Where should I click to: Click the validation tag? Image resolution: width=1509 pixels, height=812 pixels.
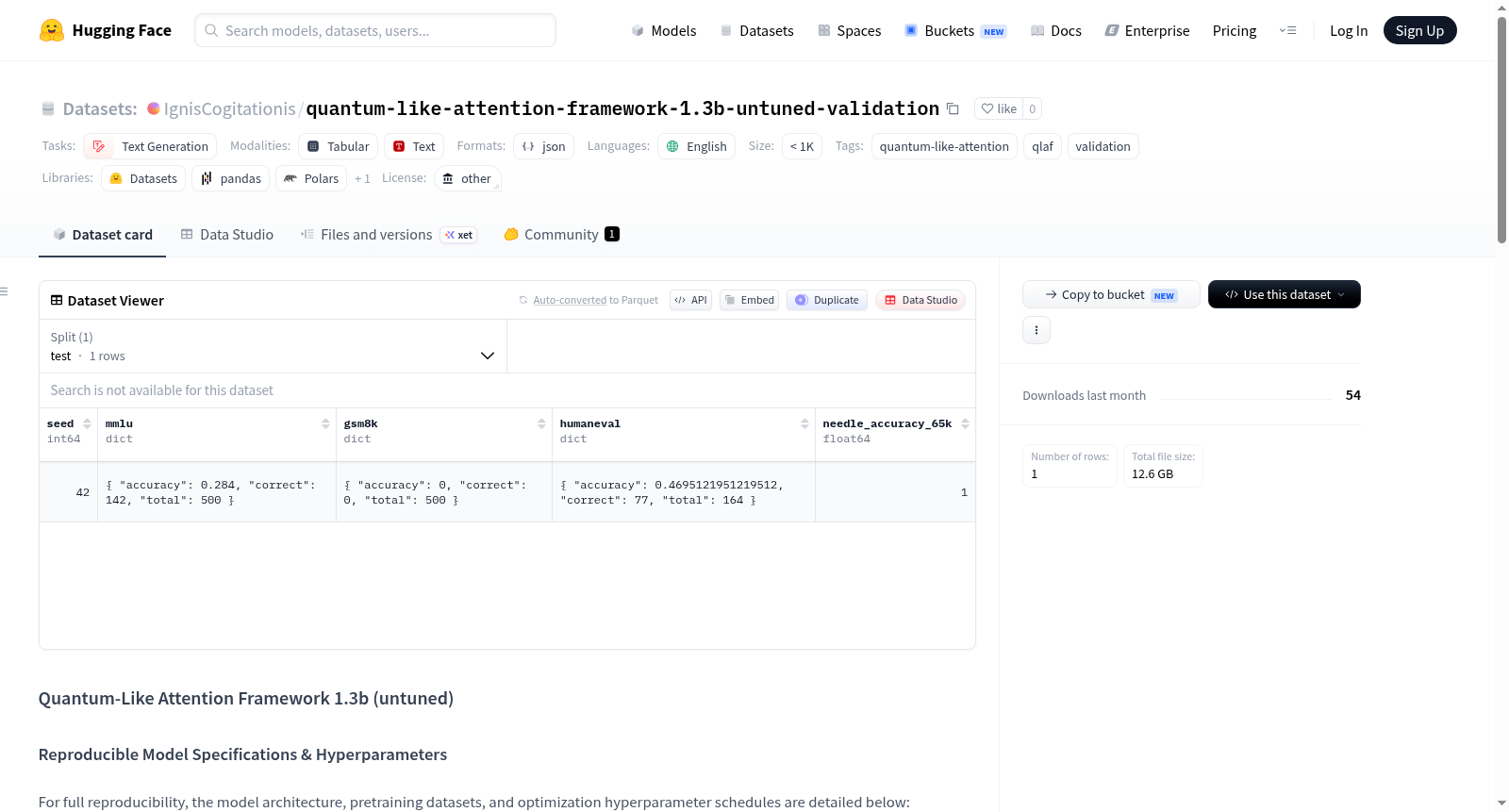1103,146
